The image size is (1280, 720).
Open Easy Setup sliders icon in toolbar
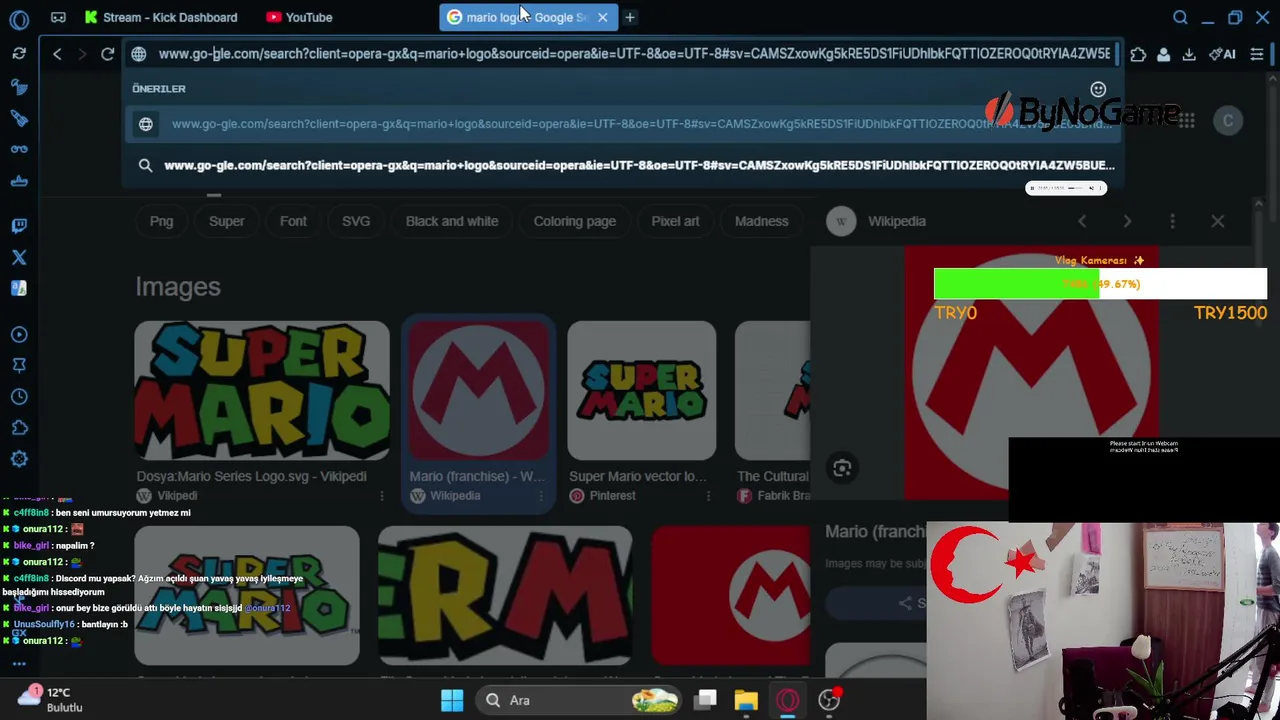point(1257,55)
